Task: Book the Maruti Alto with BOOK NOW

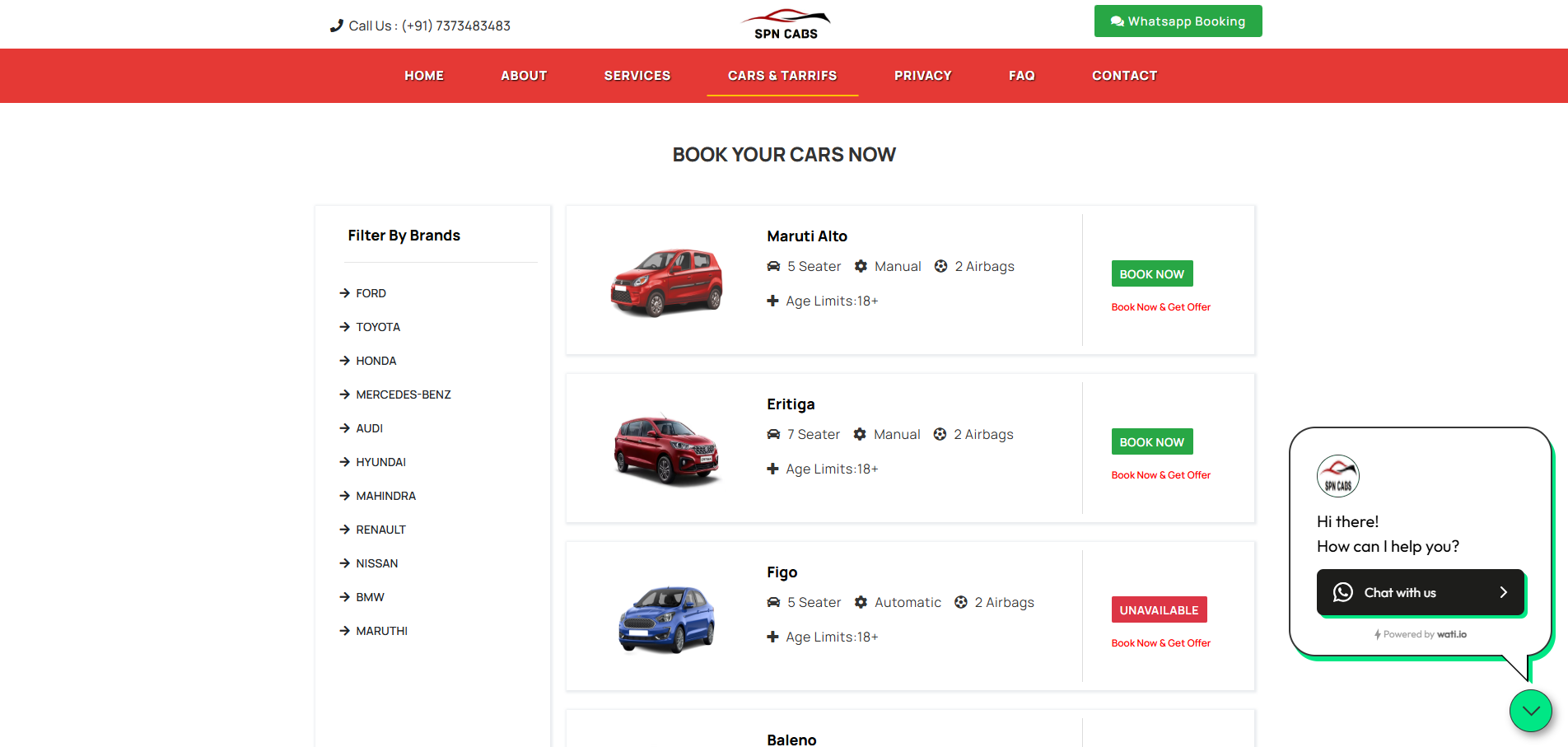Action: 1151,274
